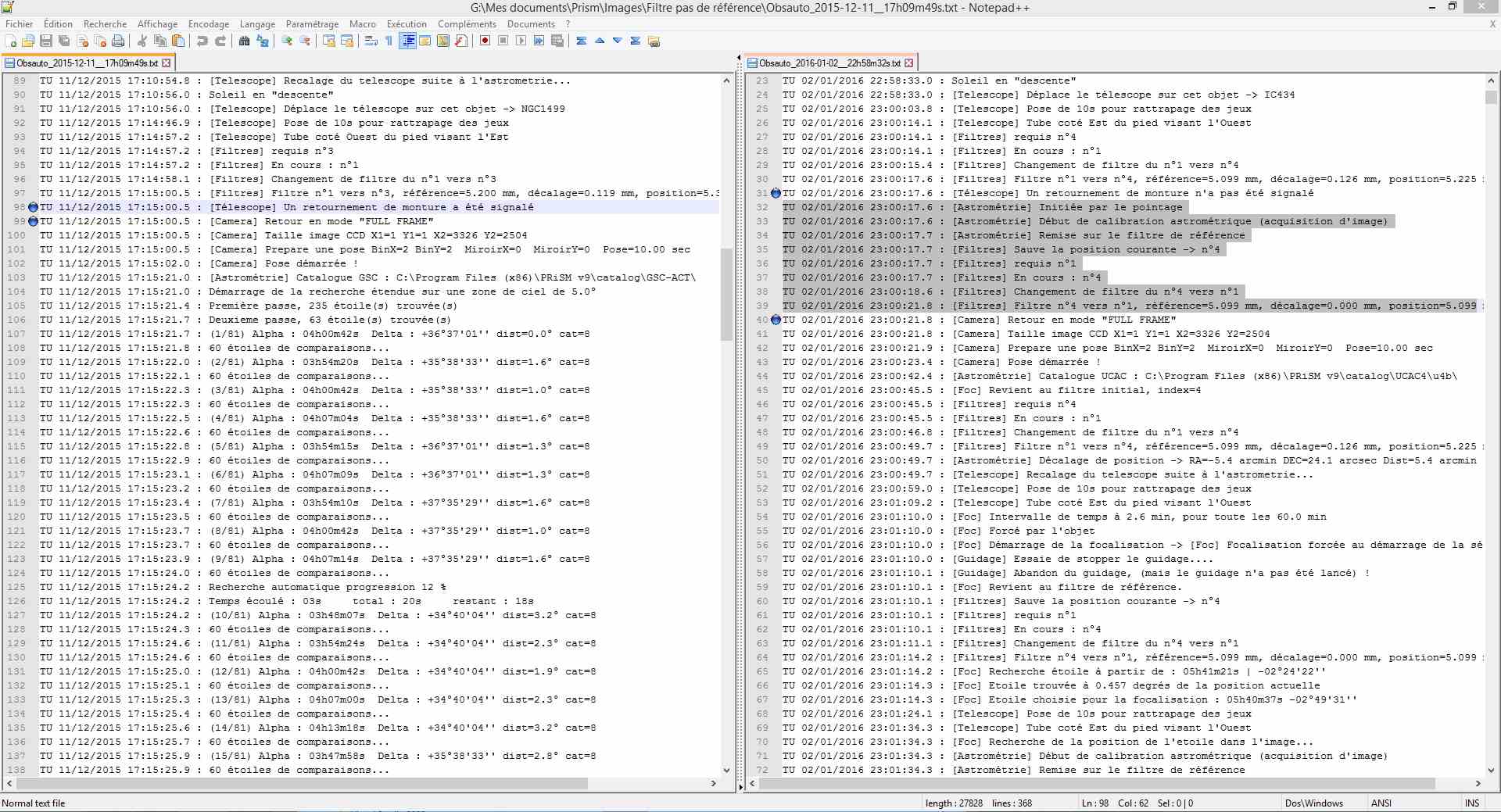
Task: Toggle the Show indent guide button
Action: (407, 41)
